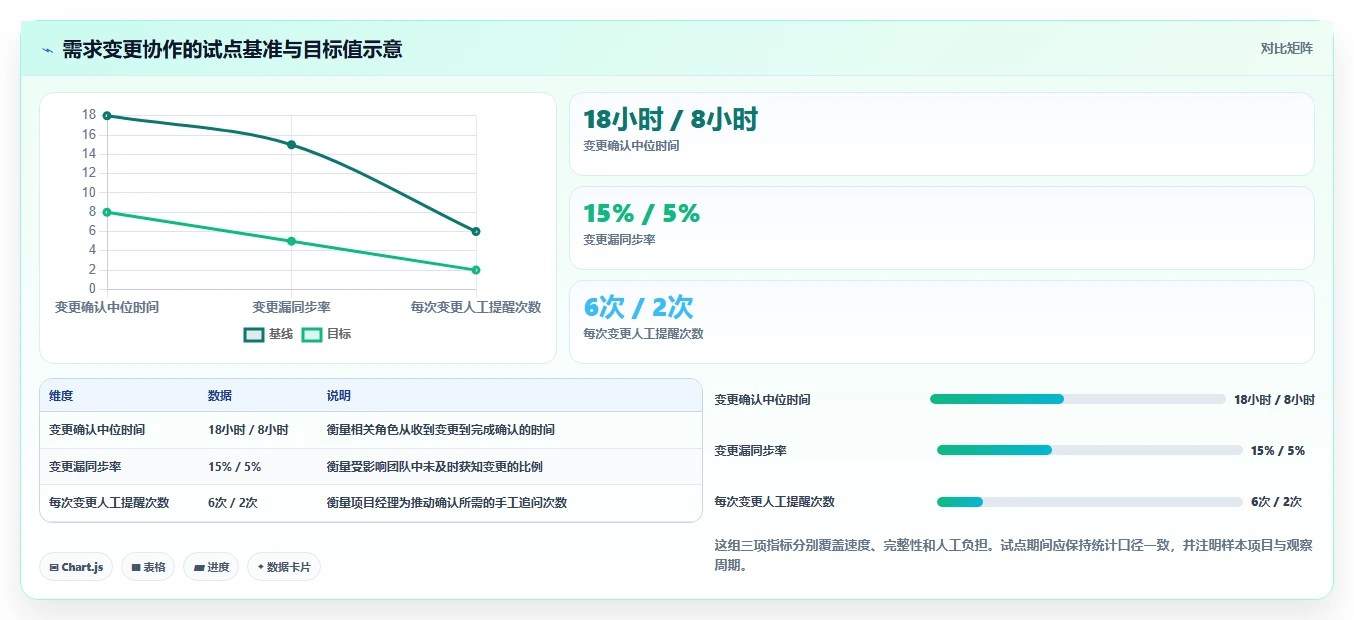Click the 变更确认中位时间 progress row label
This screenshot has height=620, width=1354.
click(762, 400)
